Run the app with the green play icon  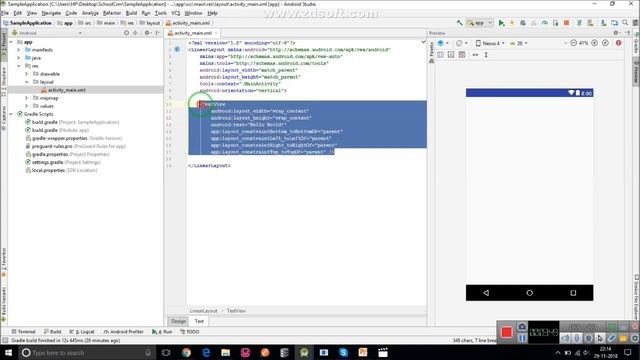(x=501, y=23)
